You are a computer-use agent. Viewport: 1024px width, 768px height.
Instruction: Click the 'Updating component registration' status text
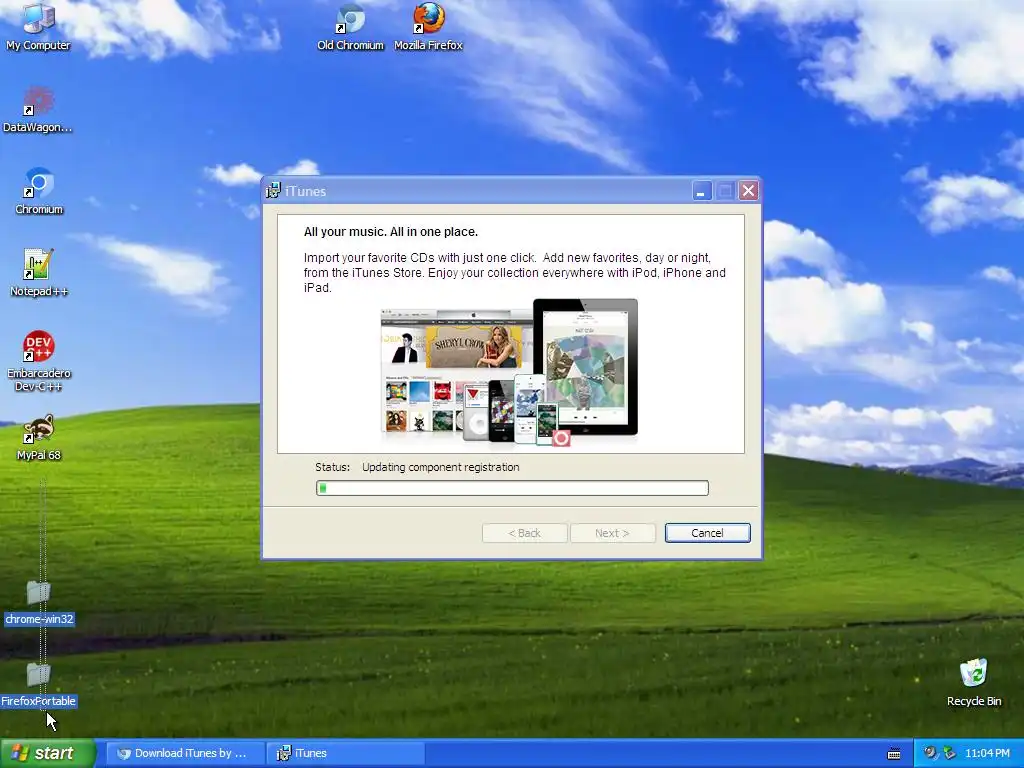point(441,467)
